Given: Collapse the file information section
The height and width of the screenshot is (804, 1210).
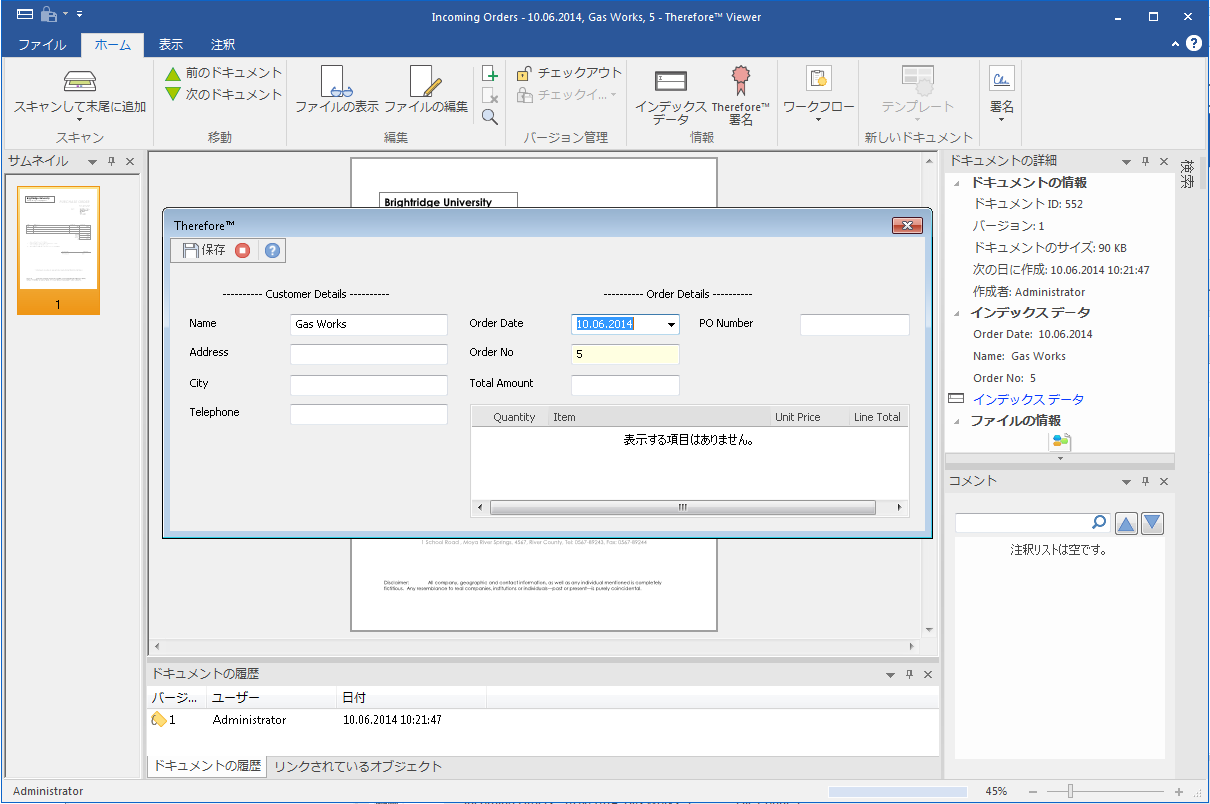Looking at the screenshot, I should coord(959,421).
